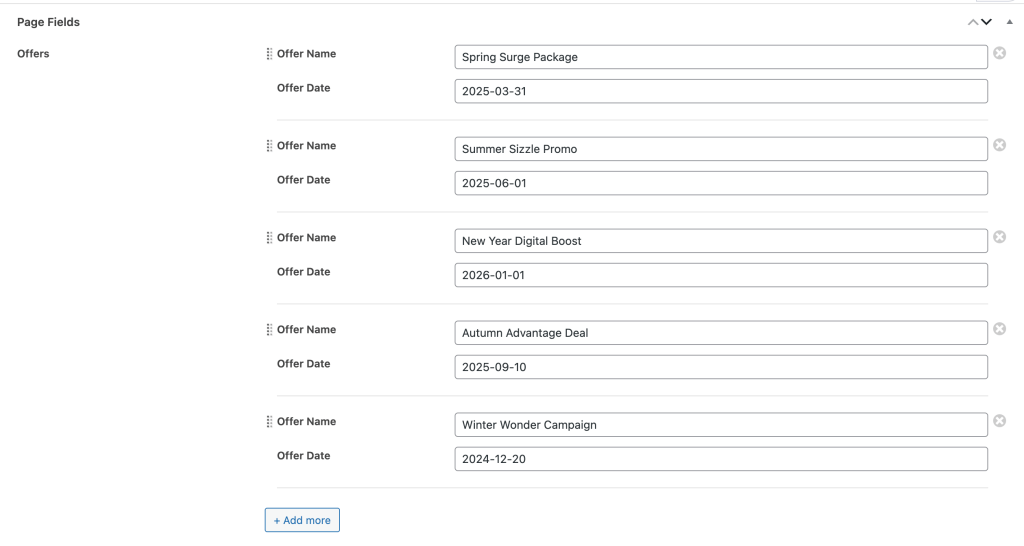Click the 2025-06-01 offer date field
This screenshot has width=1024, height=546.
[x=720, y=183]
